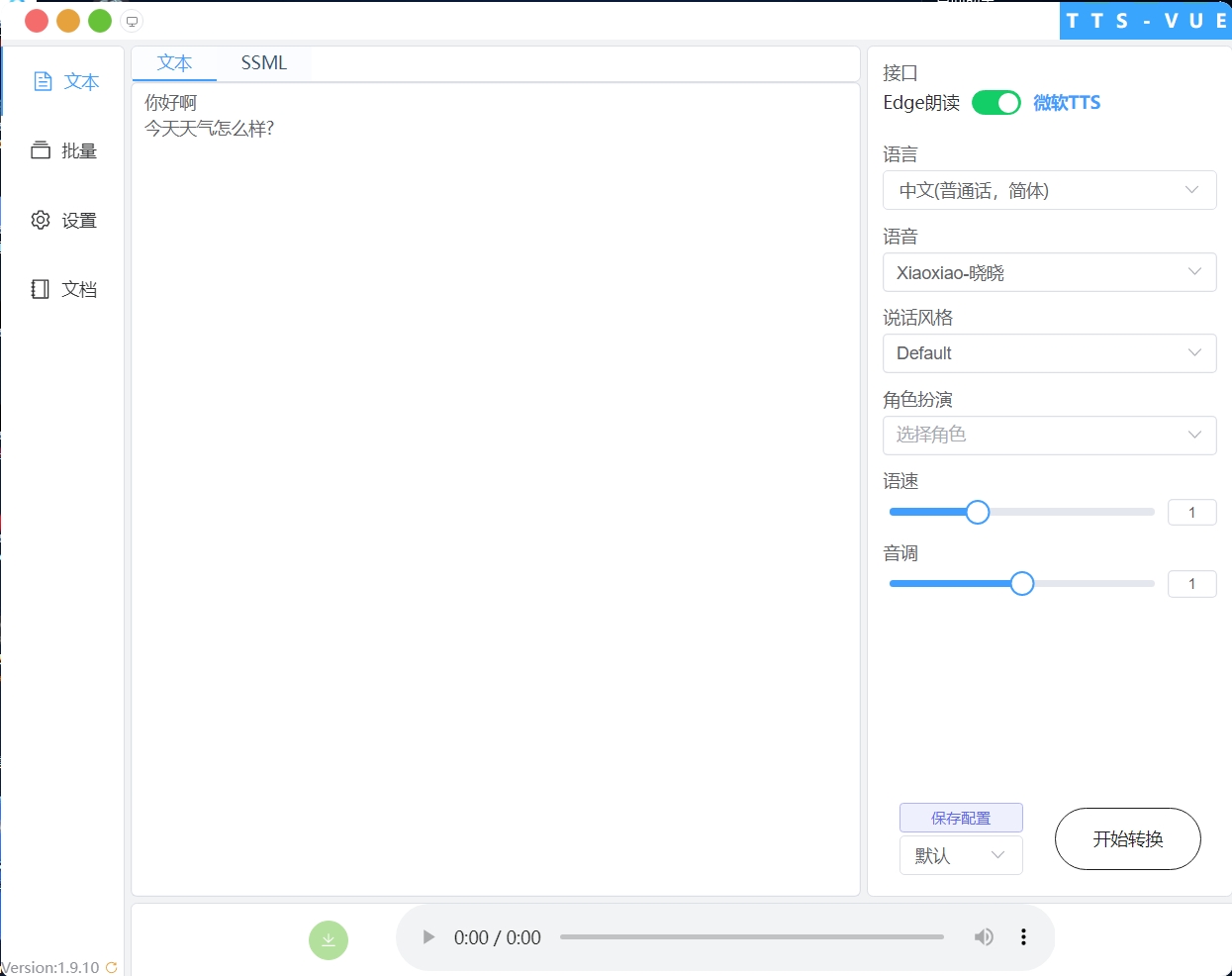Click the 开始转换 start conversion button
The width and height of the screenshot is (1232, 976).
pyautogui.click(x=1128, y=839)
